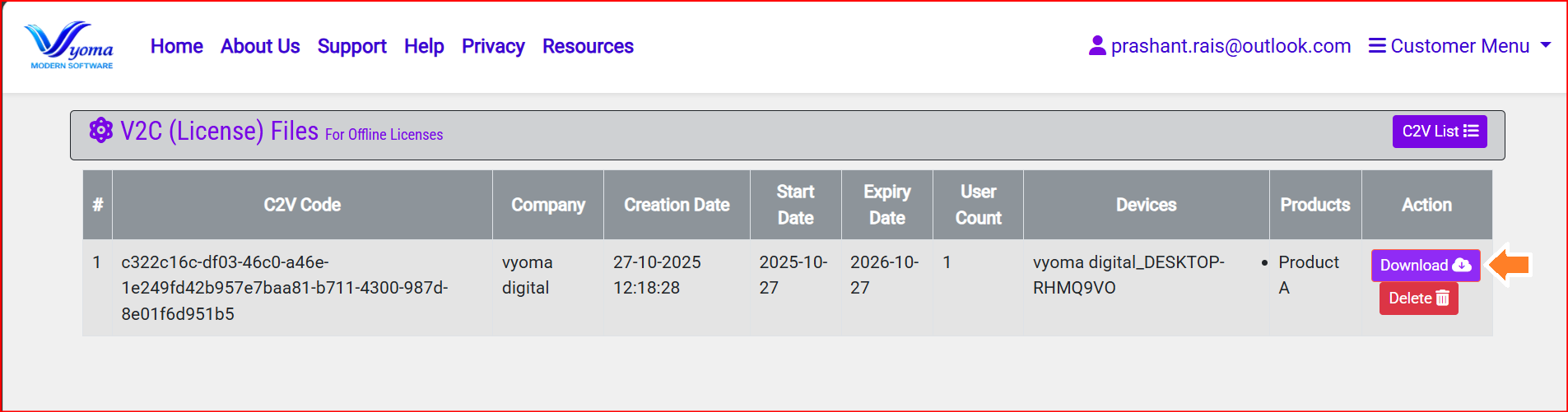Click the Devices column header
1568x412 pixels.
1147,205
